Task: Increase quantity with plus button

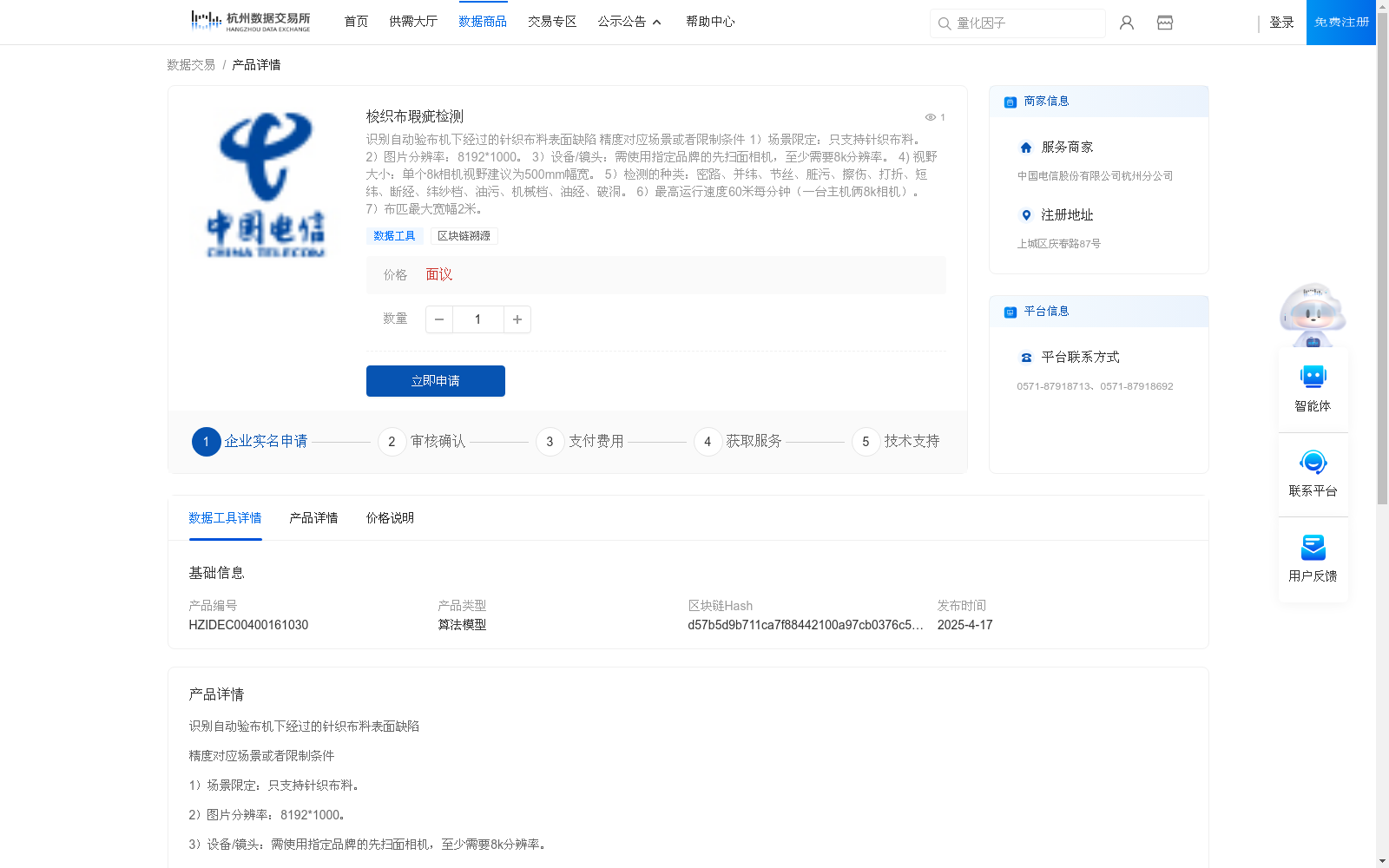Action: pyautogui.click(x=517, y=319)
